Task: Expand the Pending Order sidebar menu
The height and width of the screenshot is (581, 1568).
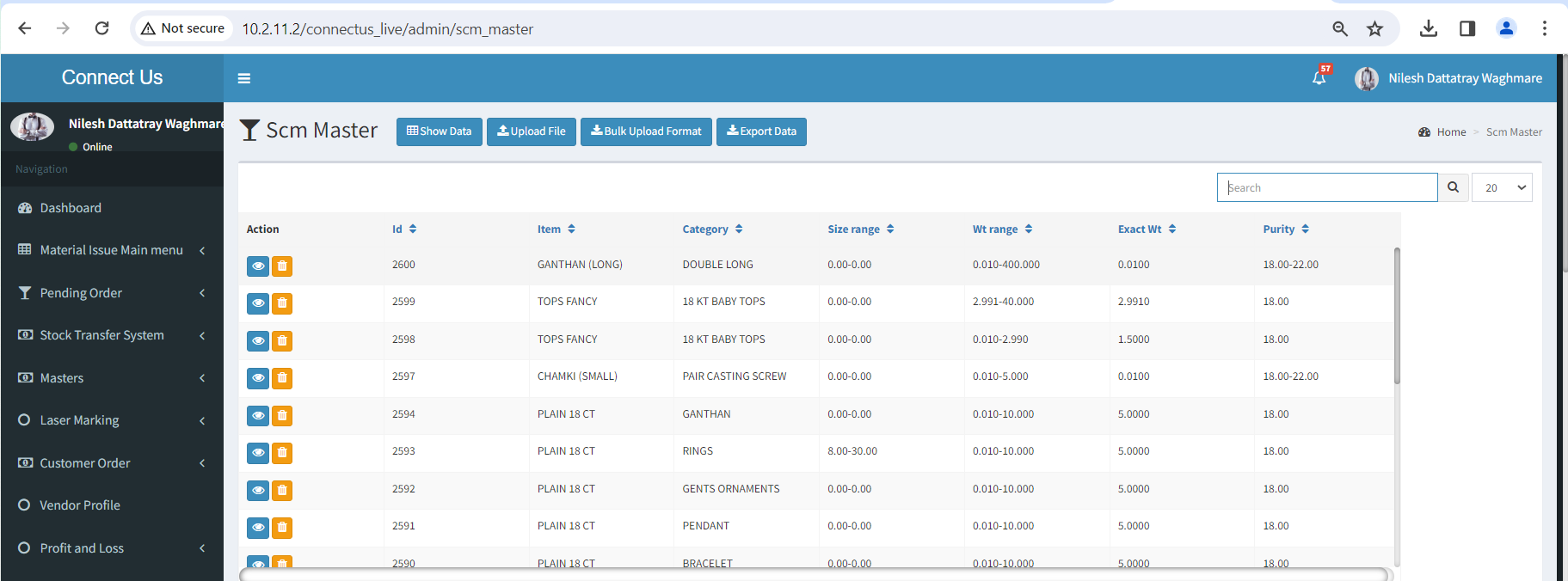Action: (112, 293)
